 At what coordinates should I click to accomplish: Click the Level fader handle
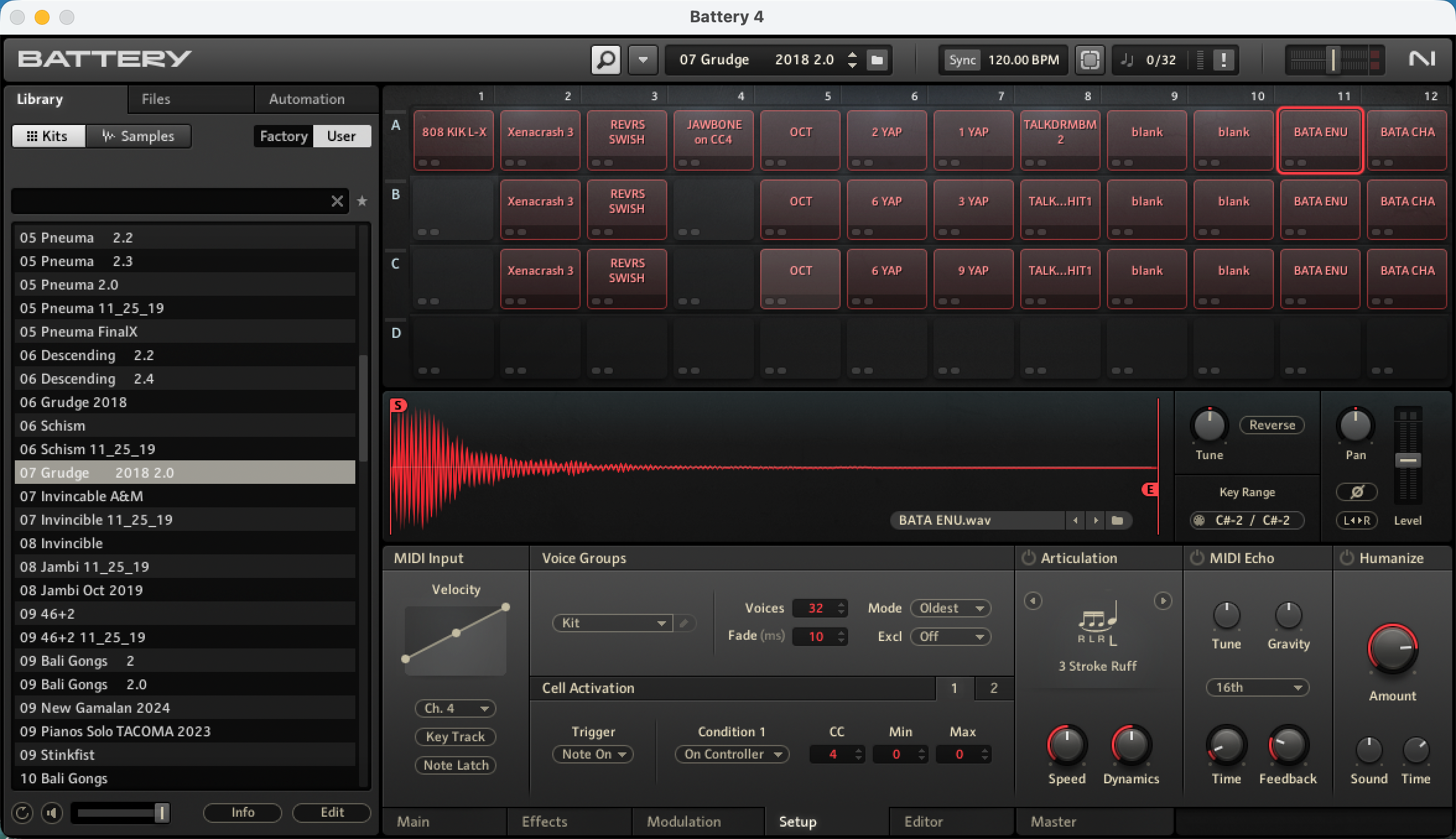click(1408, 460)
